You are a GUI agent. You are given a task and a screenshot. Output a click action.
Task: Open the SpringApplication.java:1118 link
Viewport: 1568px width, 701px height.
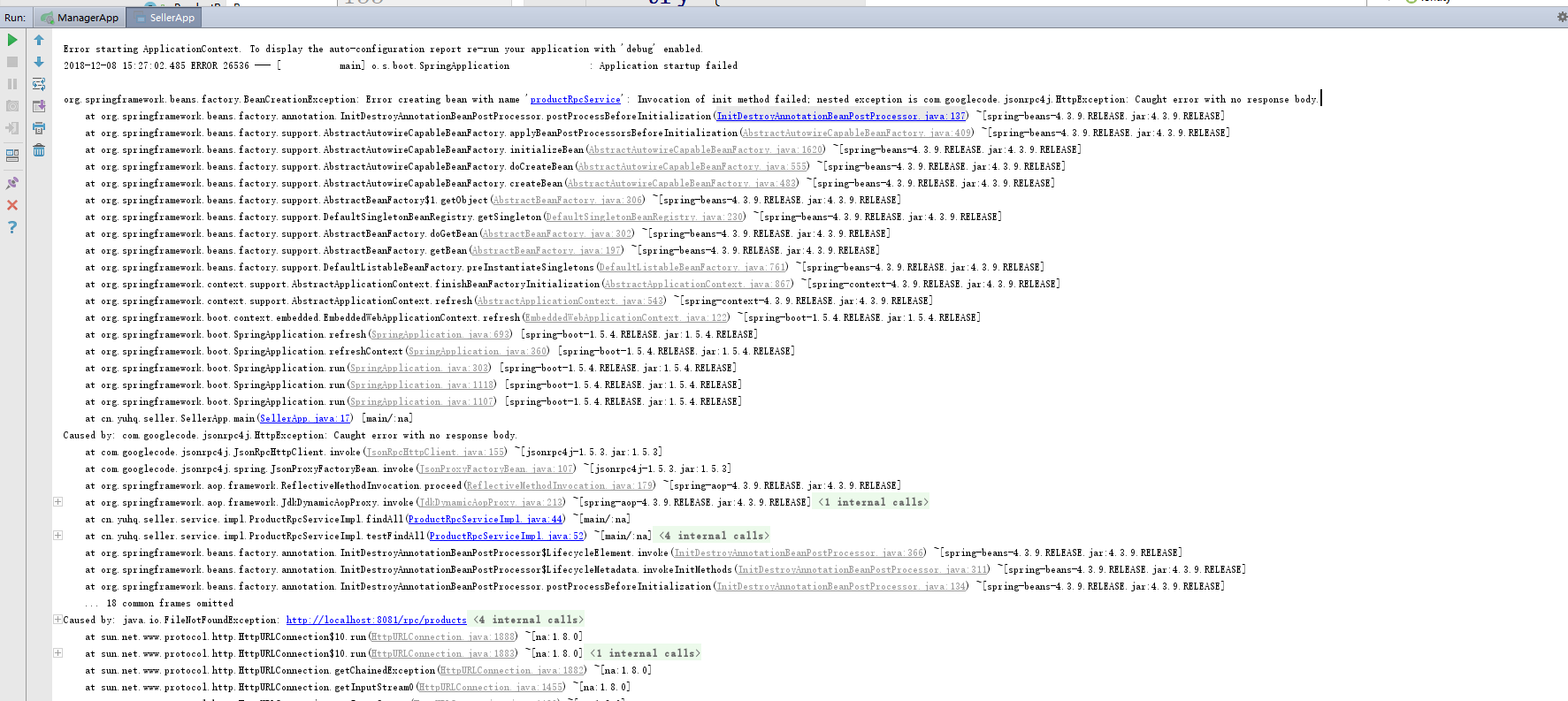tap(422, 385)
